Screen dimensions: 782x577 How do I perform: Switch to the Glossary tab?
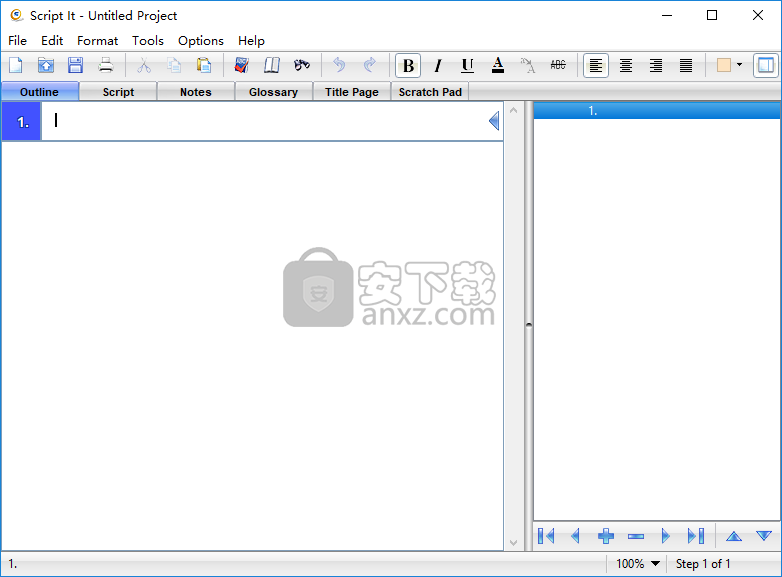pos(273,92)
